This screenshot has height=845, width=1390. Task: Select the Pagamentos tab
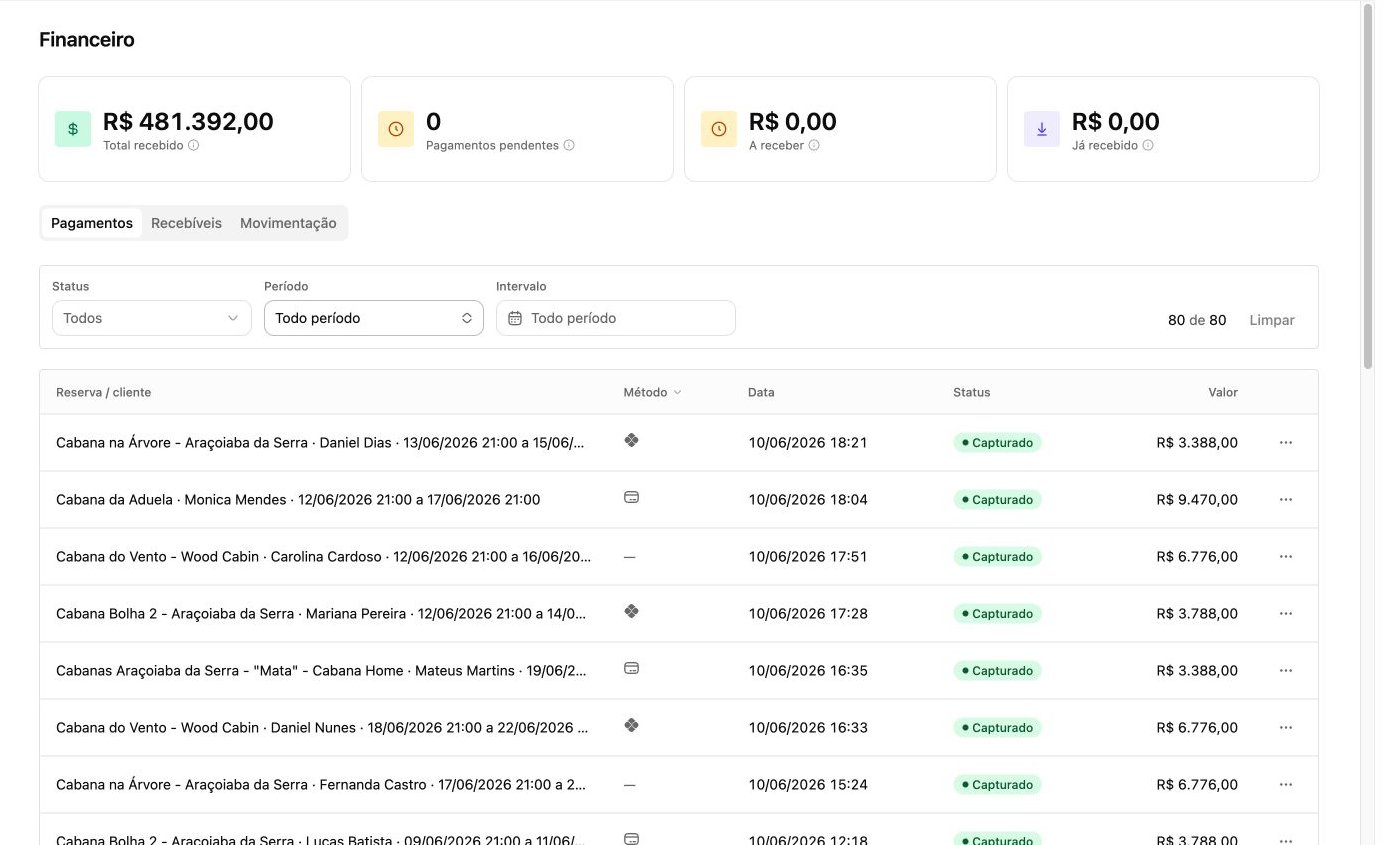click(x=92, y=223)
